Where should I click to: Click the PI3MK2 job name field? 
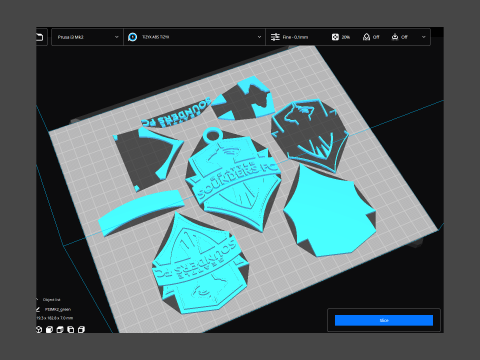pyautogui.click(x=58, y=309)
